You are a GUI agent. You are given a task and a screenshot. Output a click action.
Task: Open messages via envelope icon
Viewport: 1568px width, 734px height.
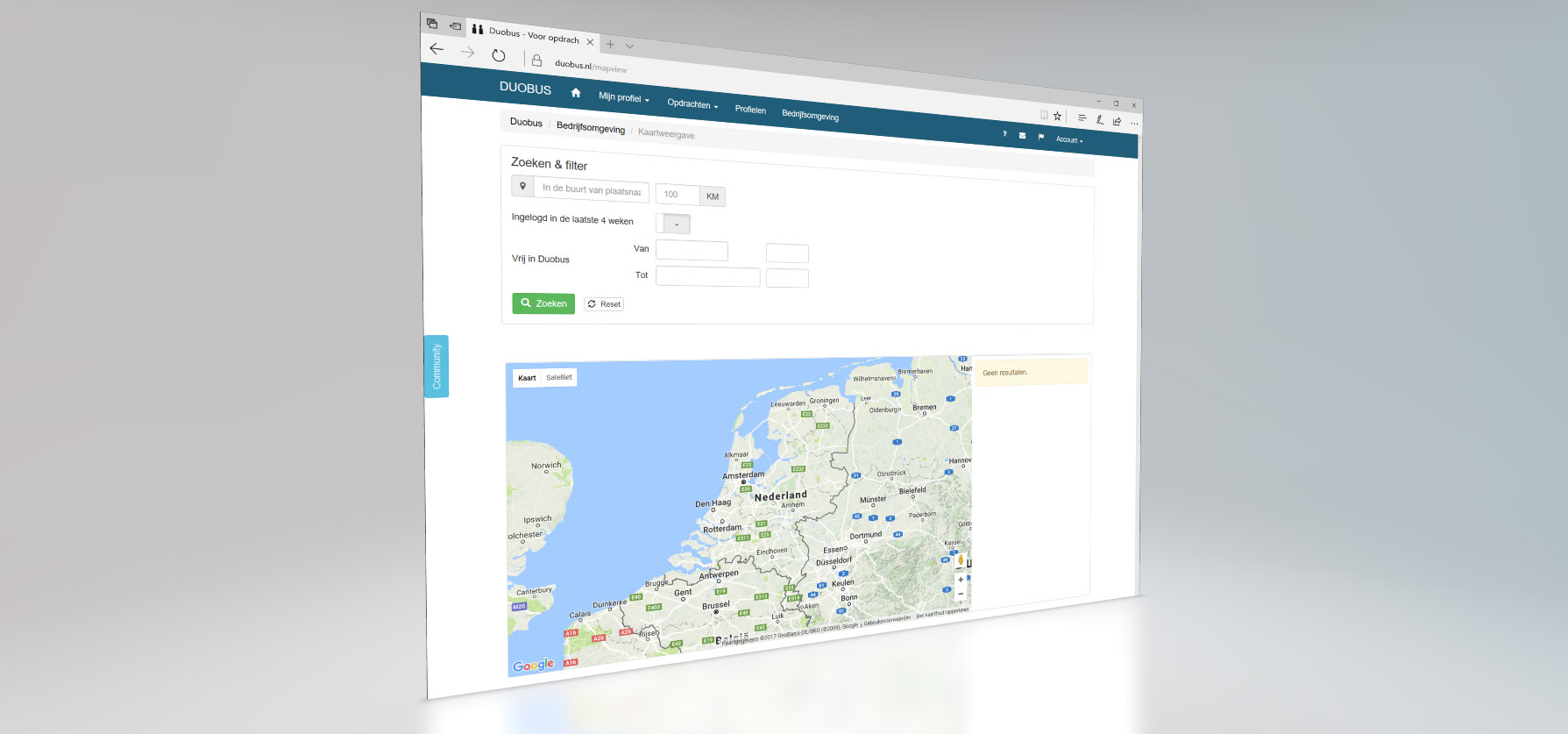(x=1022, y=136)
